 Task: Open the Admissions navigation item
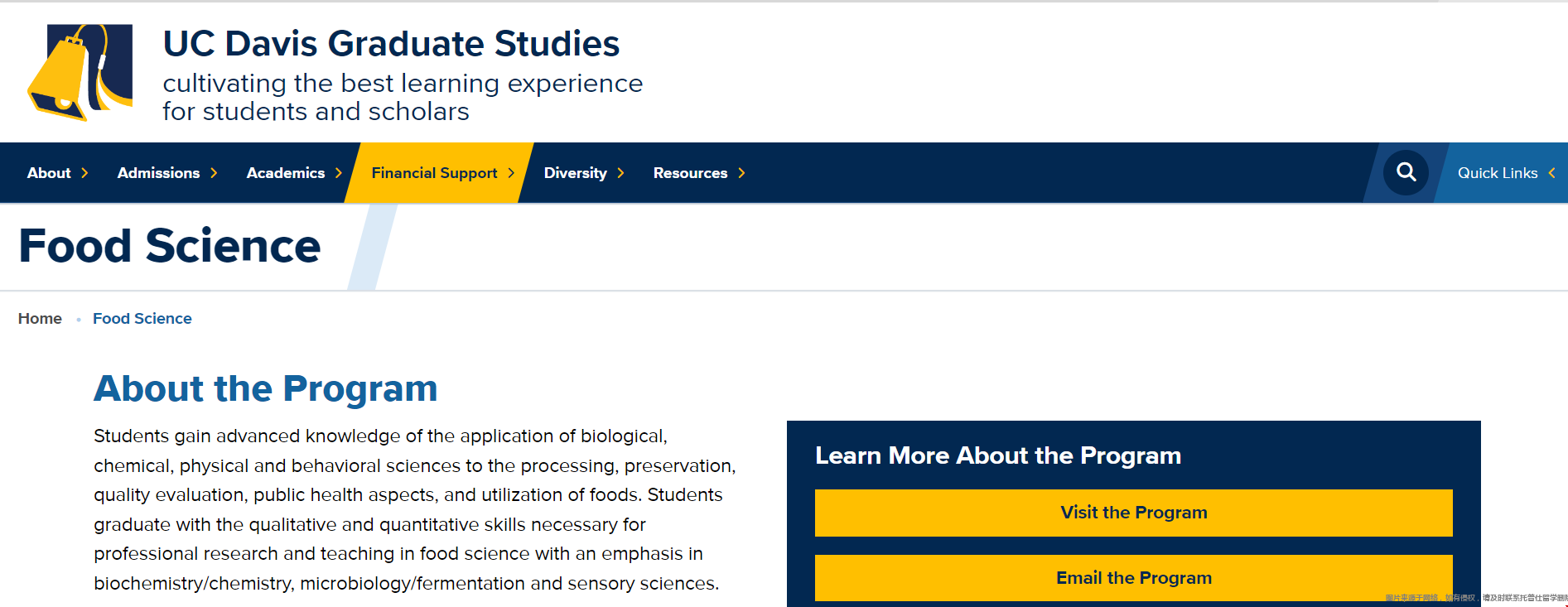[x=158, y=173]
